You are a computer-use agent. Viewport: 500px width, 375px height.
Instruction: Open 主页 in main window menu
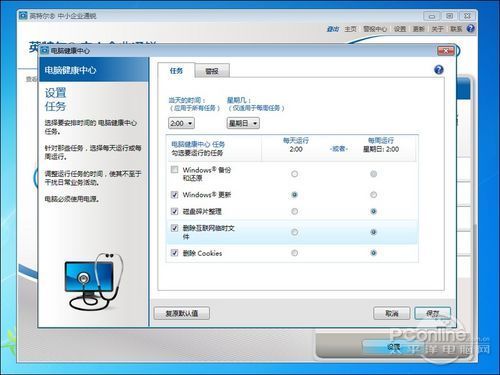[x=350, y=29]
